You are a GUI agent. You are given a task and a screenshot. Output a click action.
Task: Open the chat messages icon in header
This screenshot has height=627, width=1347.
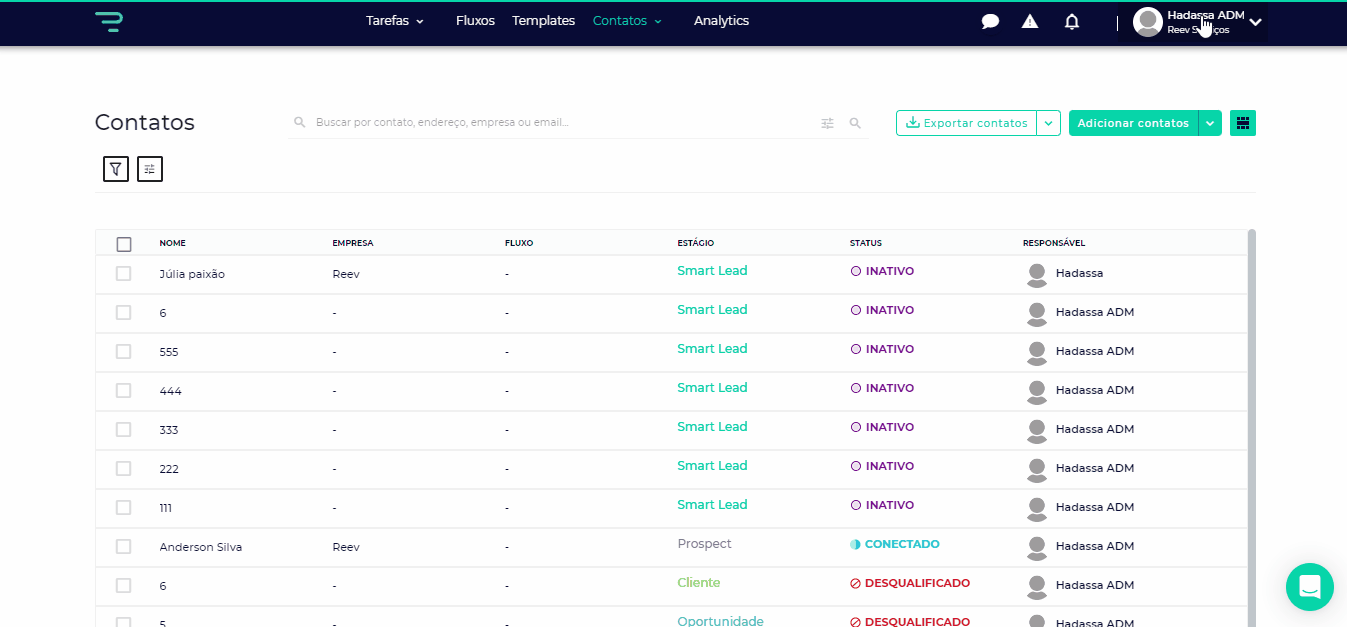coord(990,22)
